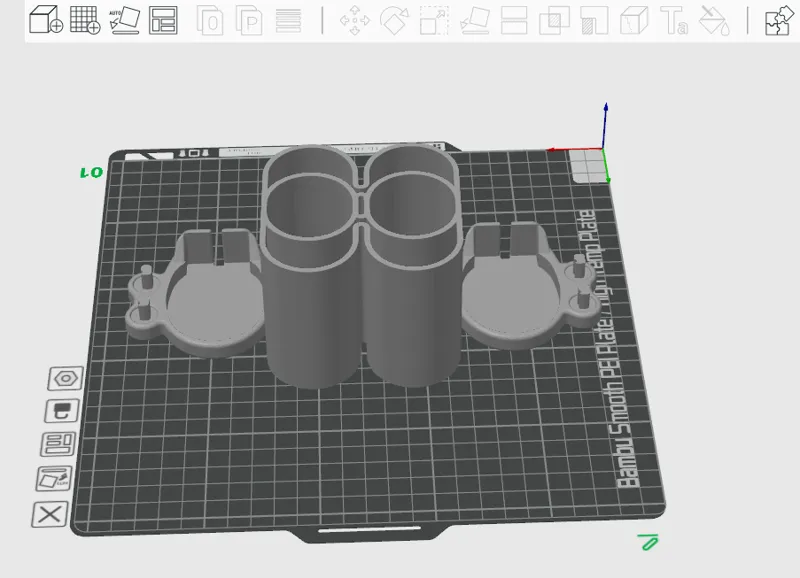Select the Color painting bucket tool
Screen dimensions: 800x578
[714, 21]
